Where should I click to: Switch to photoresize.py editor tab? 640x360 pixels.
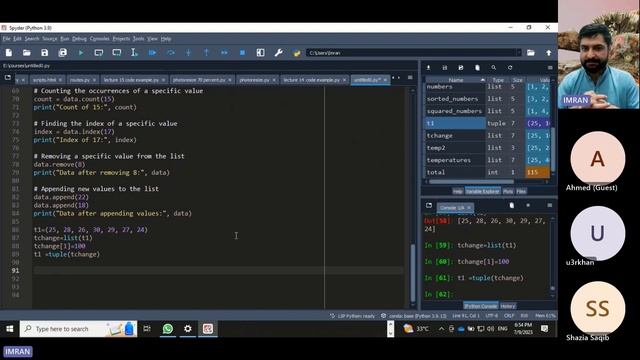[255, 80]
